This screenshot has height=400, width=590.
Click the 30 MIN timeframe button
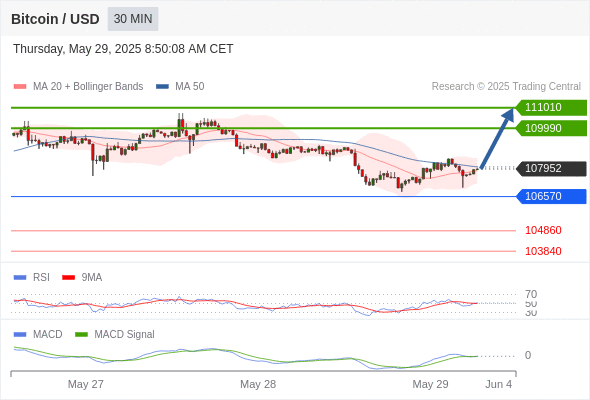133,19
